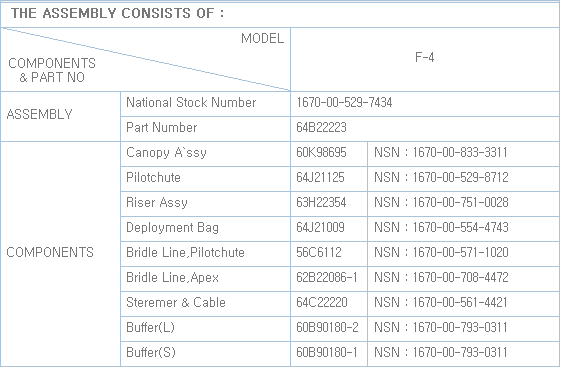Select the Riser Assy component cell
561x367 pixels.
click(205, 204)
